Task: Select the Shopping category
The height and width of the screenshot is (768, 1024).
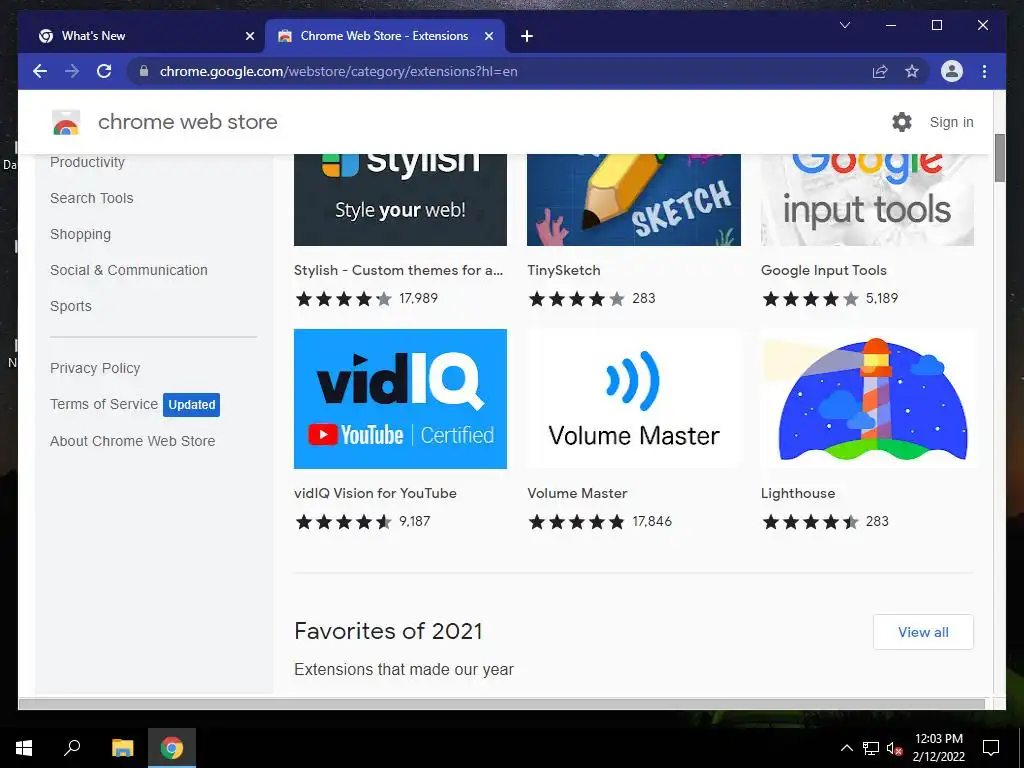Action: (x=80, y=234)
